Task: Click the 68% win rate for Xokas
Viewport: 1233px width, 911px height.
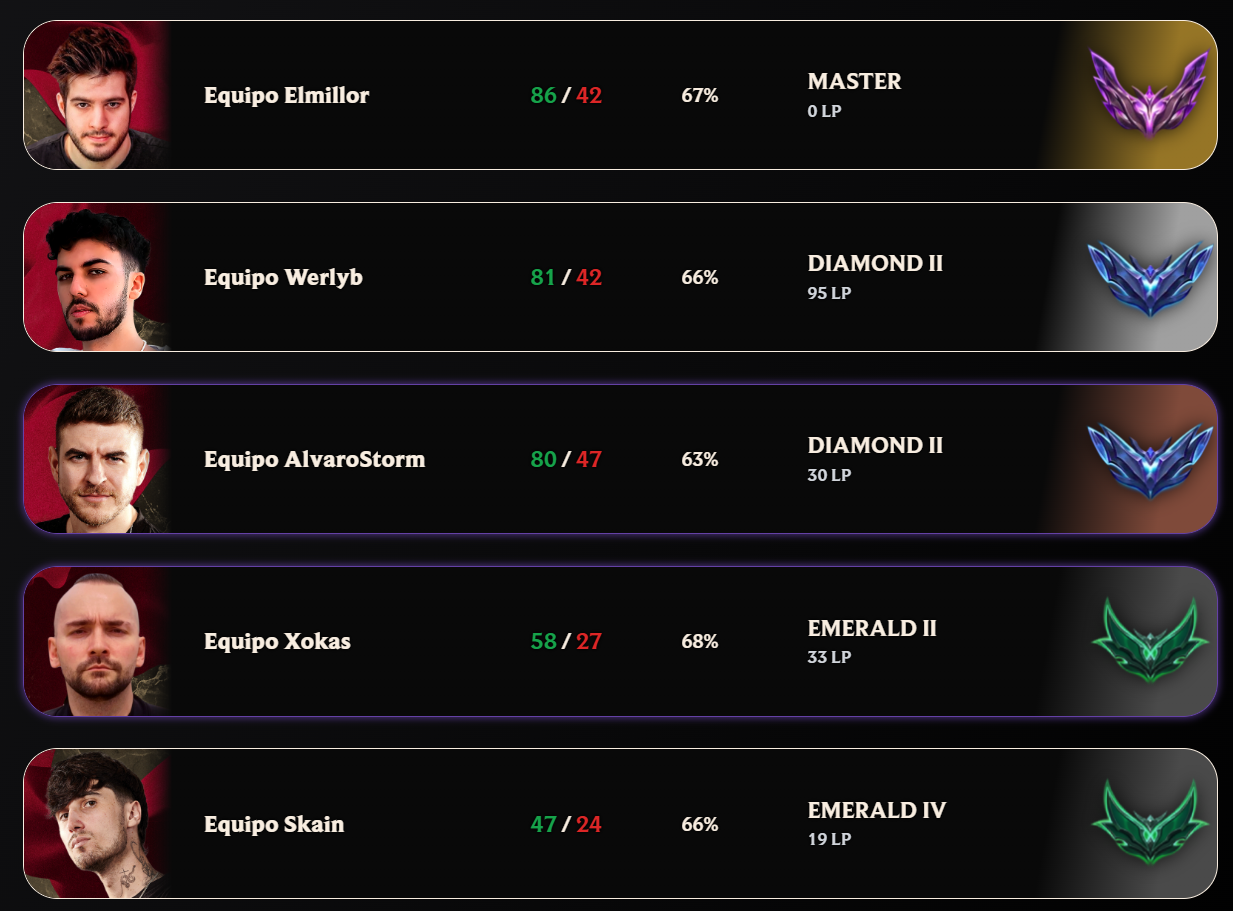Action: pos(700,642)
